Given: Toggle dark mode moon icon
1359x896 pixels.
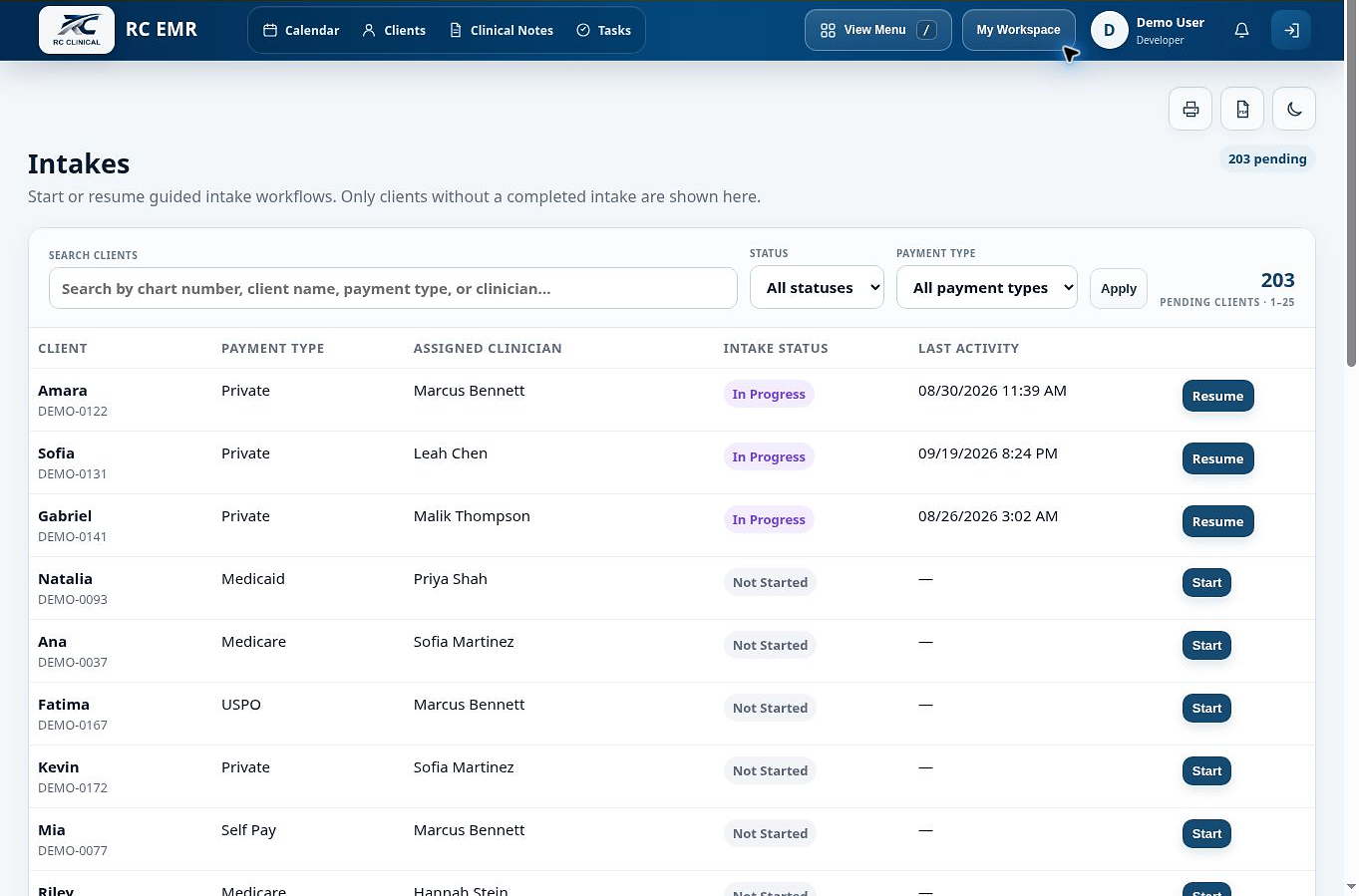Looking at the screenshot, I should coord(1294,109).
